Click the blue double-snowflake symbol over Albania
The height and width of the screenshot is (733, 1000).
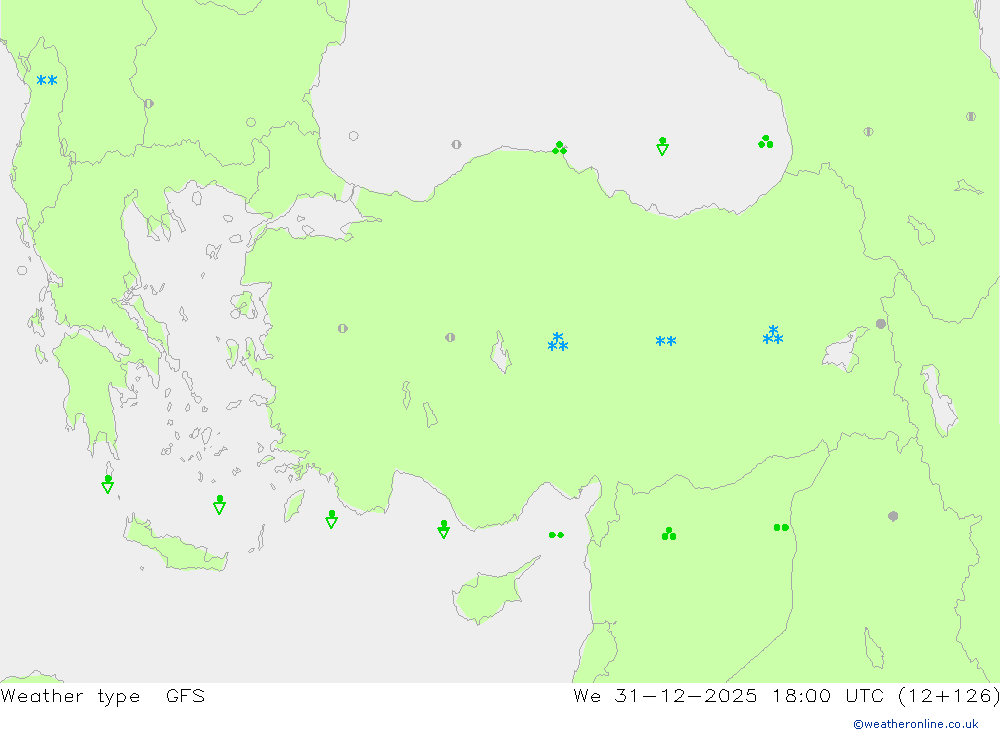(47, 81)
